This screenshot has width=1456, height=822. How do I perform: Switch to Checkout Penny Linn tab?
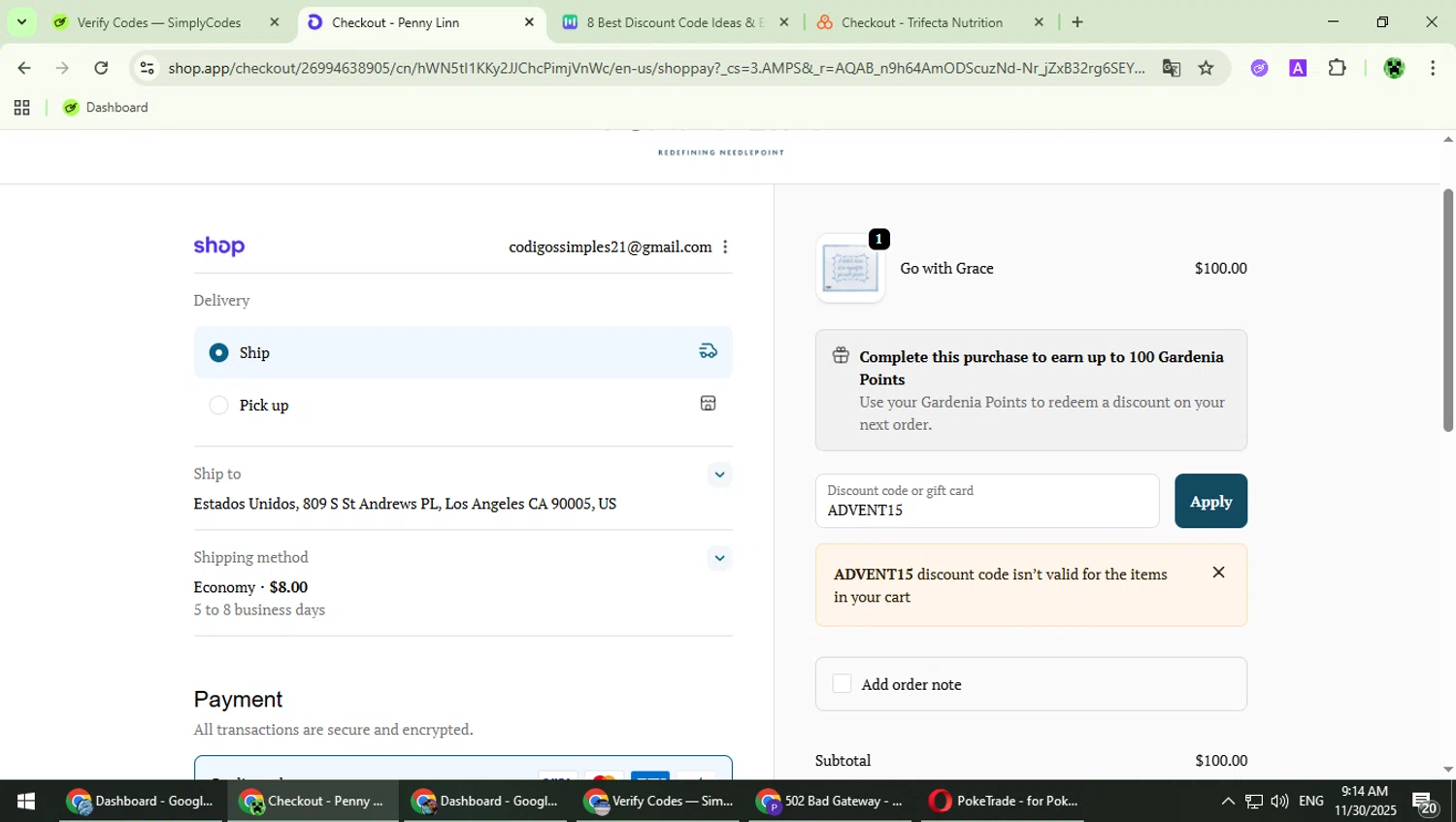(395, 22)
